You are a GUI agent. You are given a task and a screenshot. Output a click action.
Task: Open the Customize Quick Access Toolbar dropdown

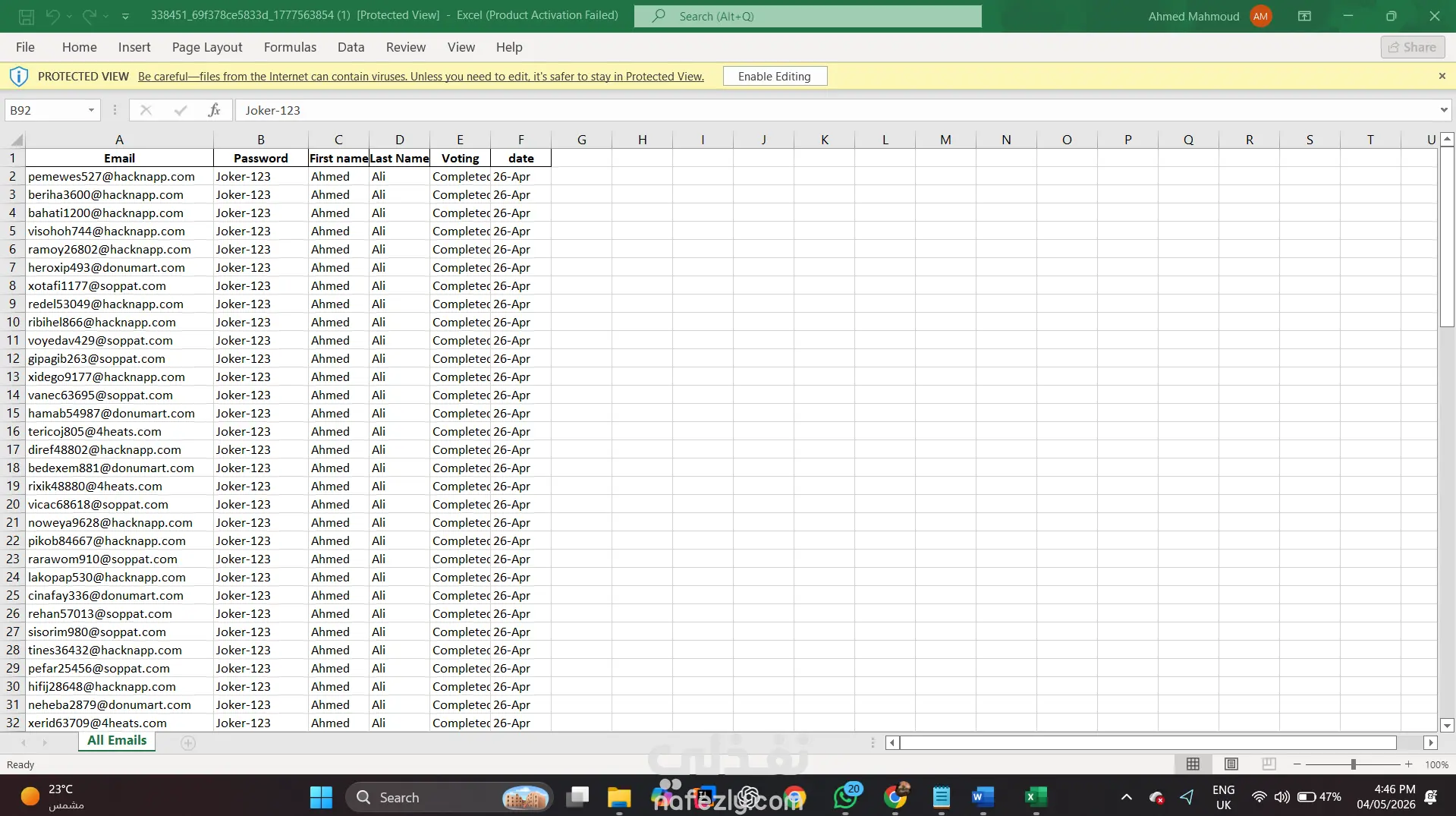tap(125, 16)
